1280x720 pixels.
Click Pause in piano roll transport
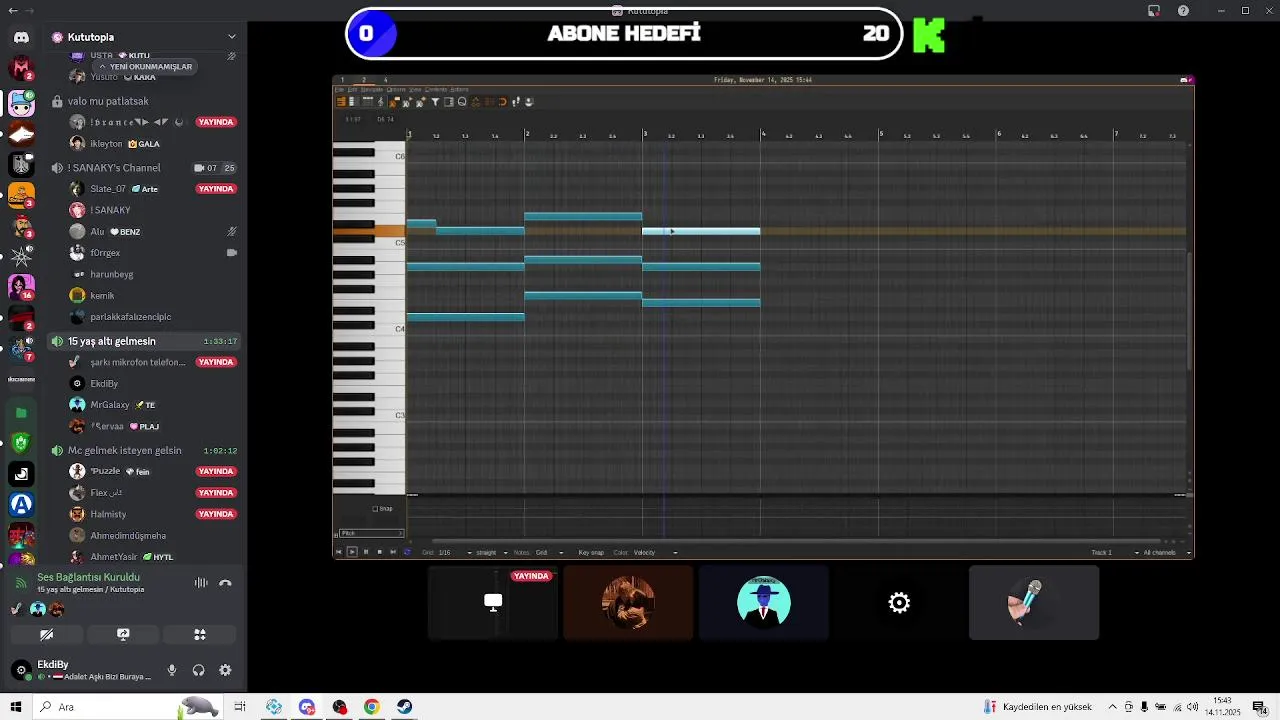point(366,552)
